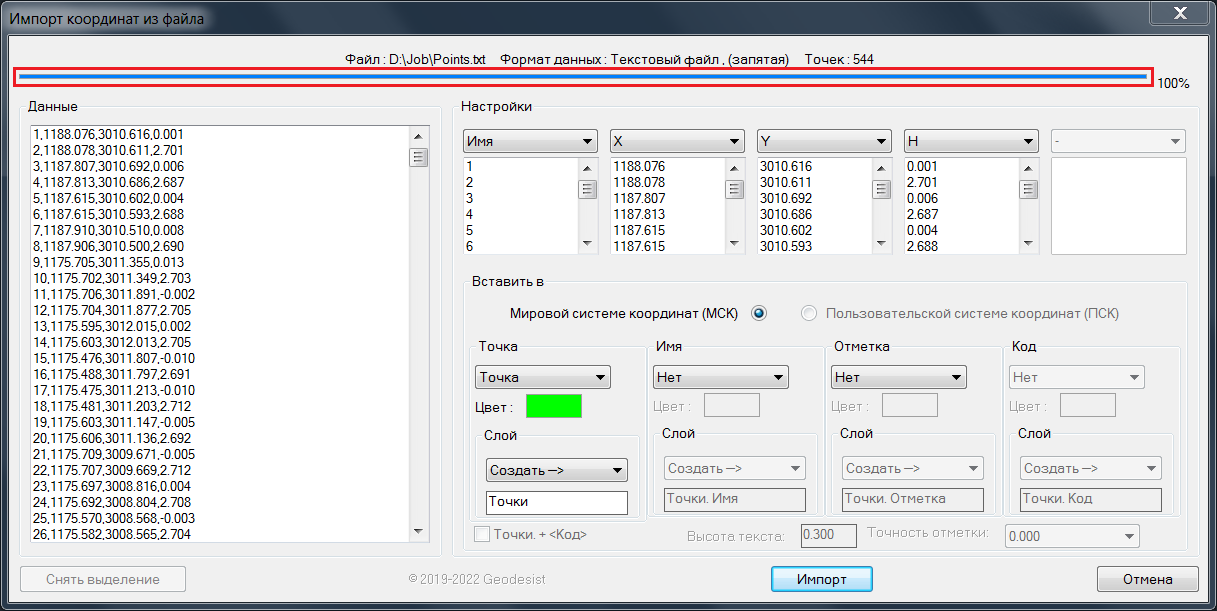Expand the Y column assignment dropdown

[824, 141]
